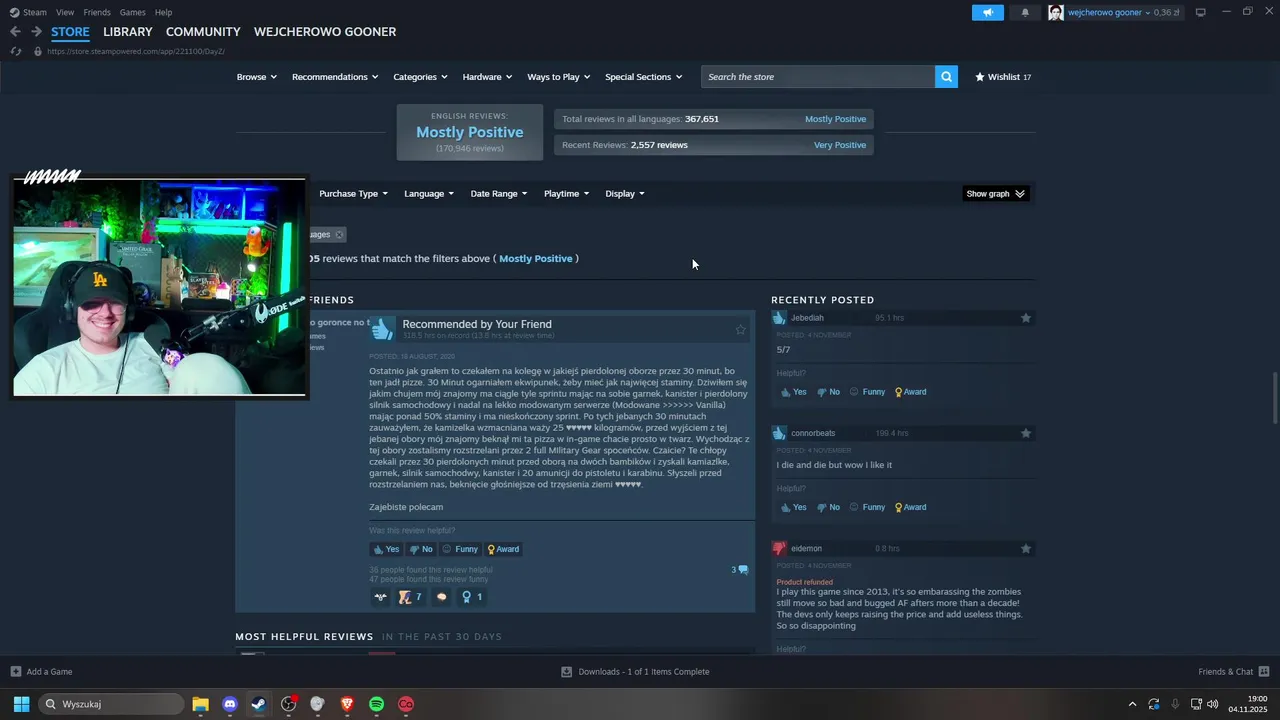Click Jebediah's thumbs-up recommendation icon
Image resolution: width=1280 pixels, height=720 pixels.
[780, 318]
